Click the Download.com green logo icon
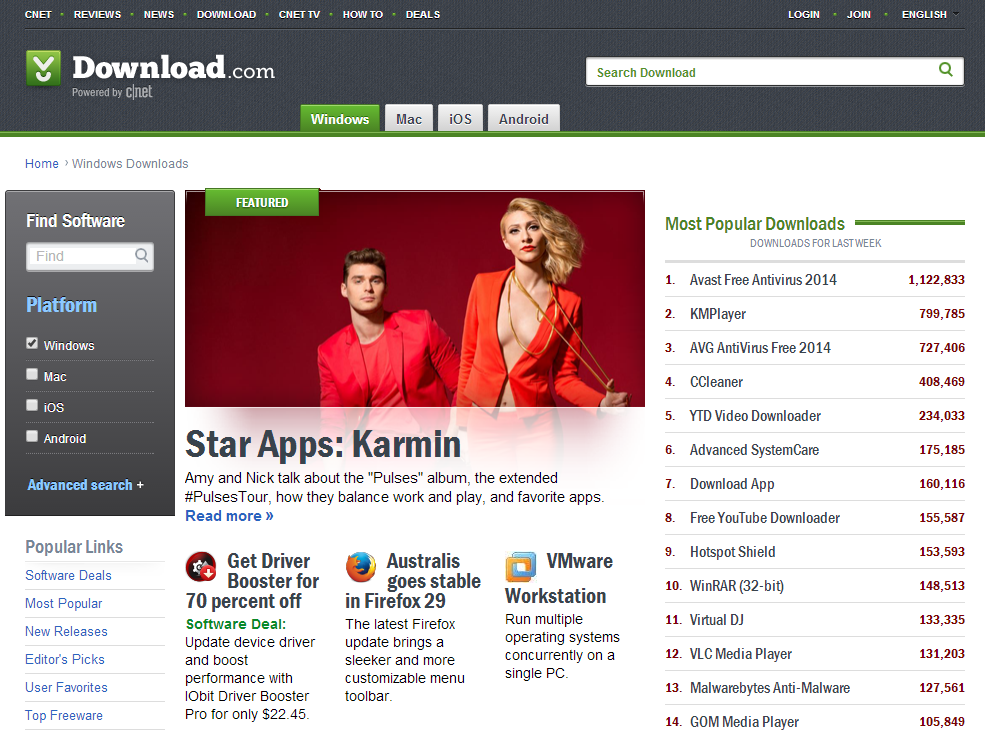This screenshot has width=985, height=734. pos(43,68)
